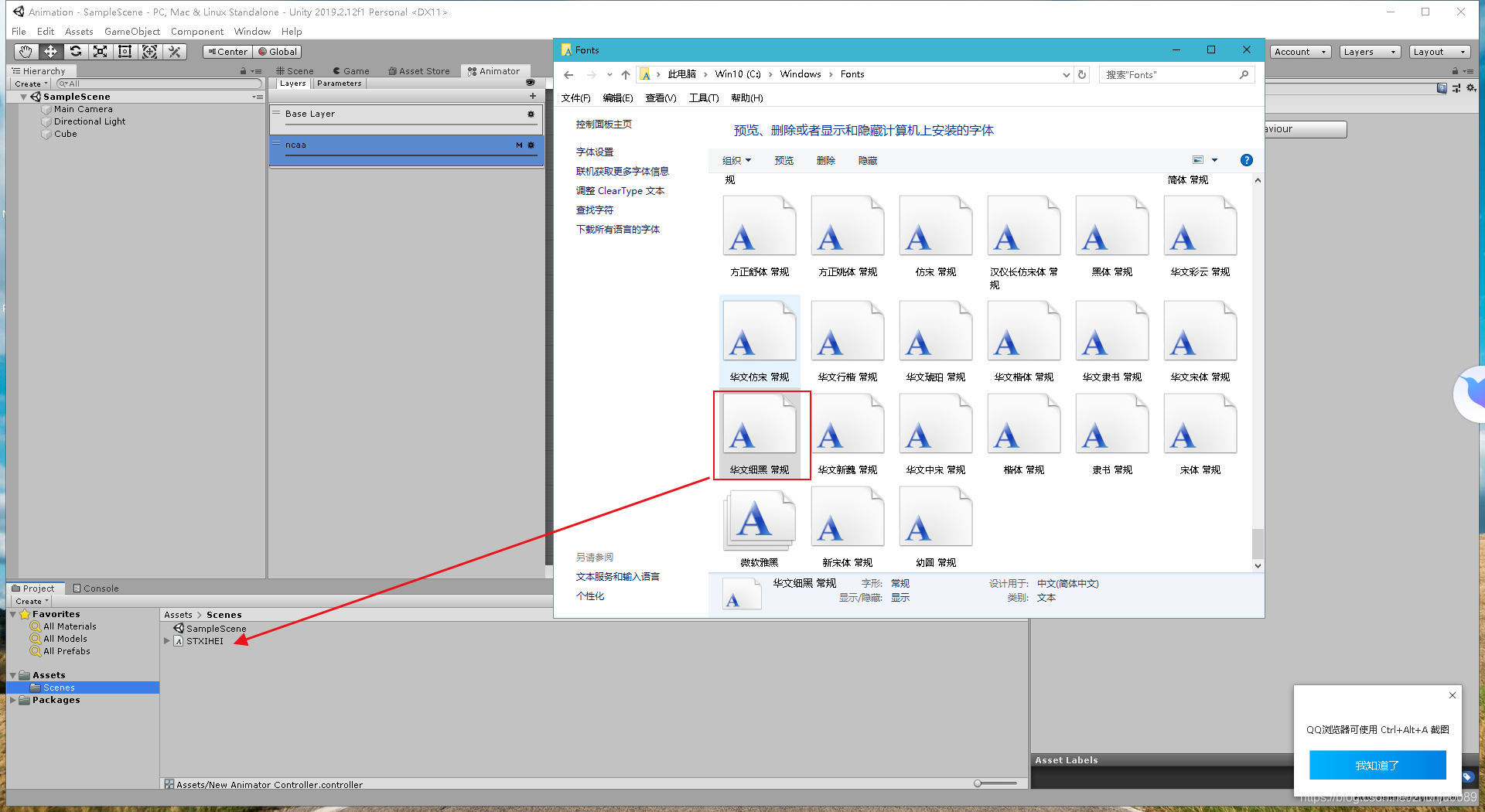Collapse Assets folder in Project tree
The width and height of the screenshot is (1485, 812).
point(13,675)
